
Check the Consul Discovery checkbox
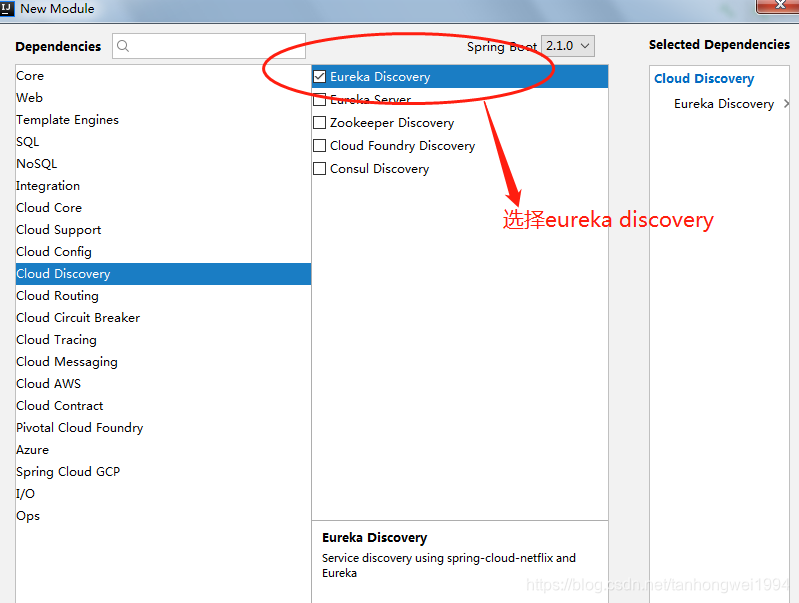click(x=319, y=168)
